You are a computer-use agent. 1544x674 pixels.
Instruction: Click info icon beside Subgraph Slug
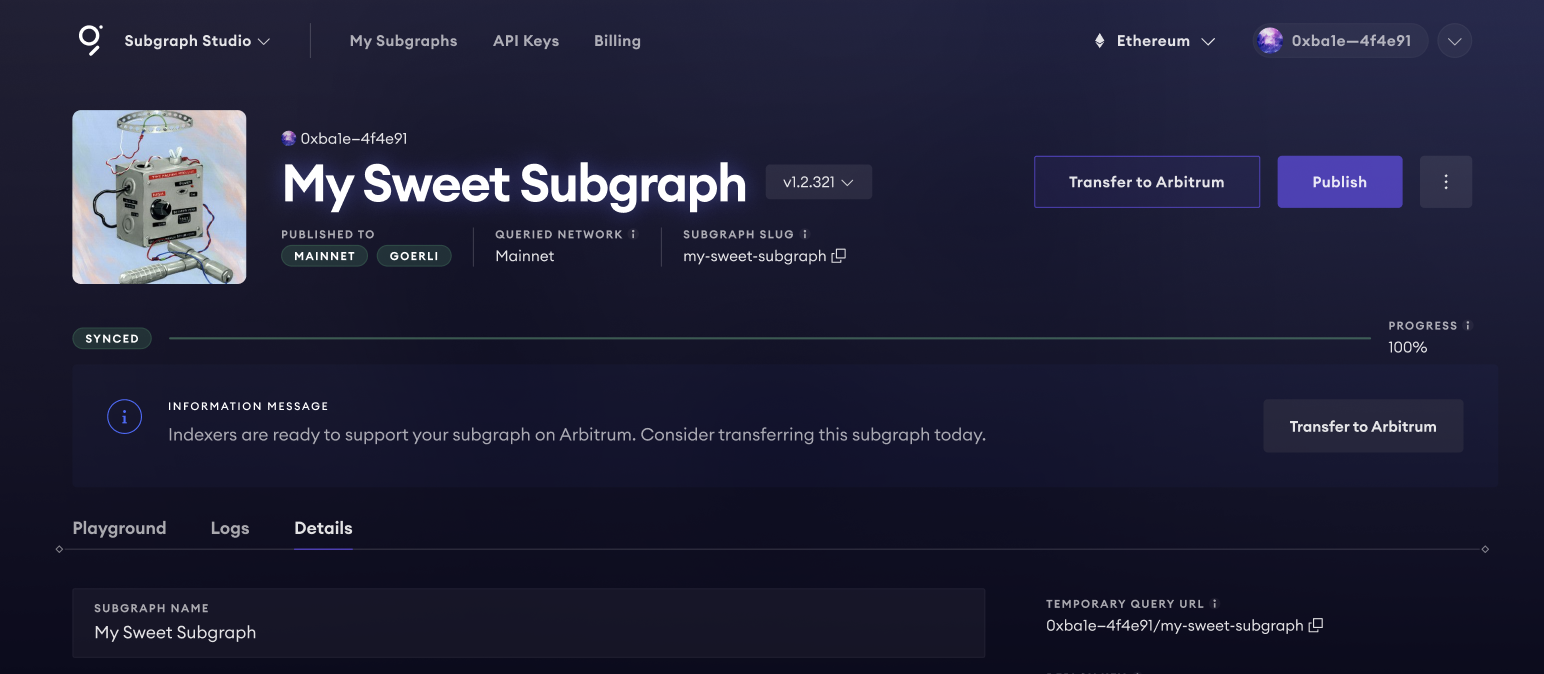(805, 234)
